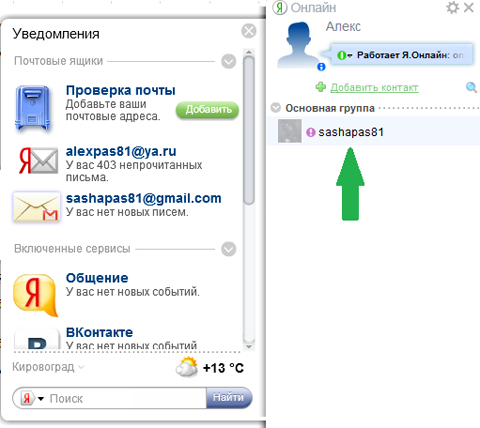Open the Gmail envelope icon

pyautogui.click(x=36, y=207)
